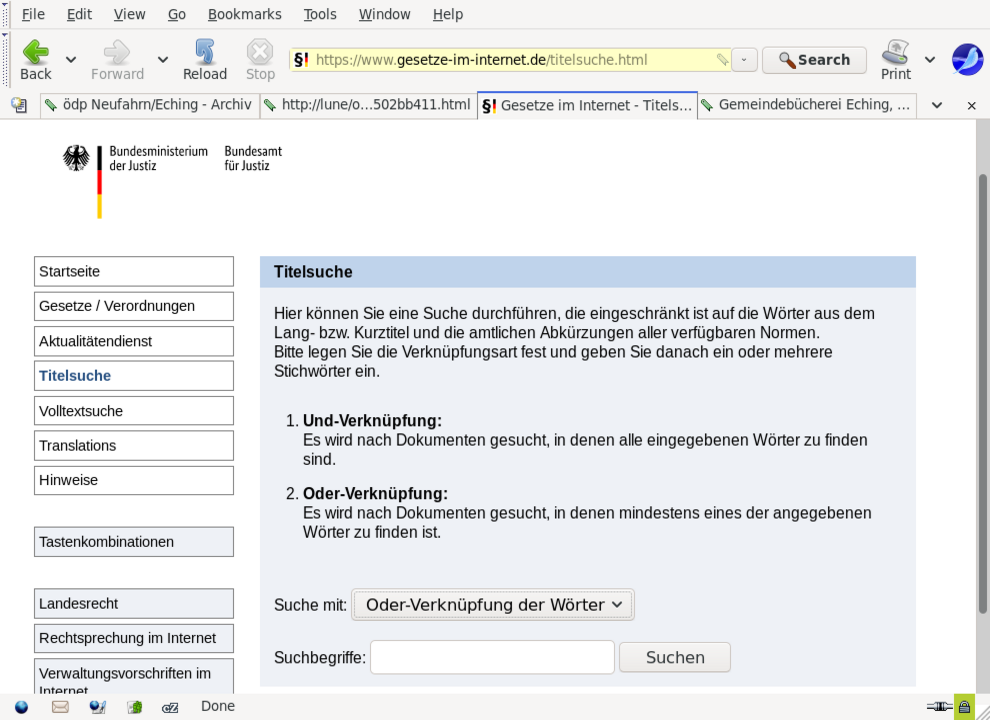Click the bookmark tag icon in URL bar
Image resolution: width=990 pixels, height=720 pixels.
point(722,60)
